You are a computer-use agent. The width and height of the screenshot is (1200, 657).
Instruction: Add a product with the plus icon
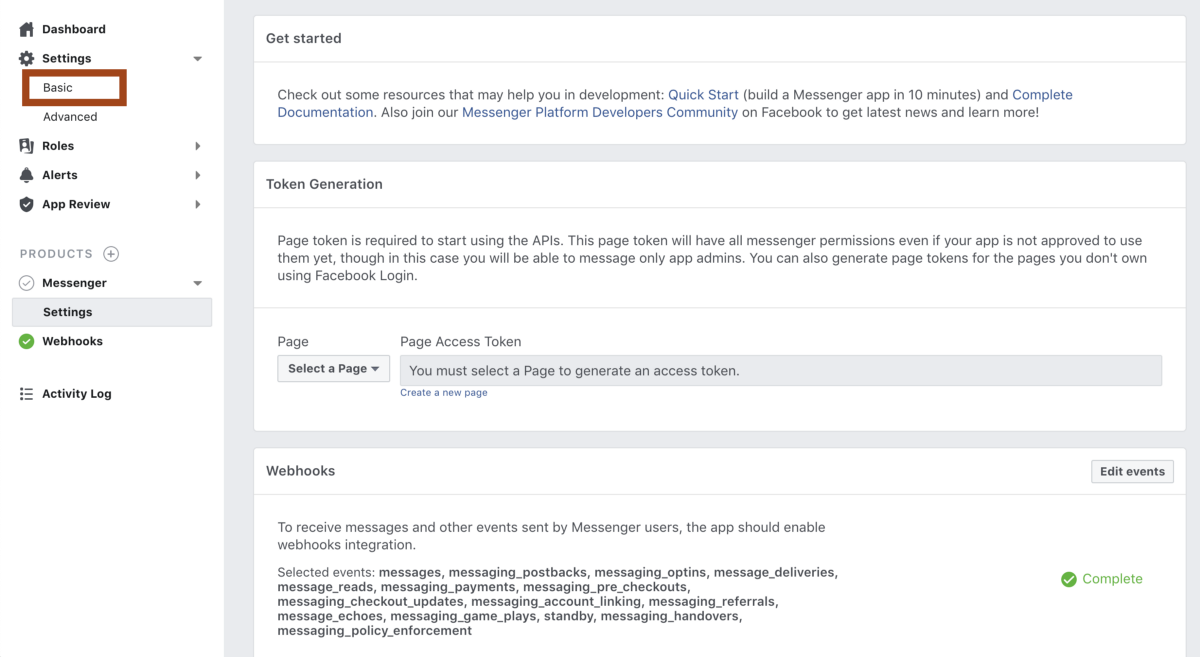111,254
